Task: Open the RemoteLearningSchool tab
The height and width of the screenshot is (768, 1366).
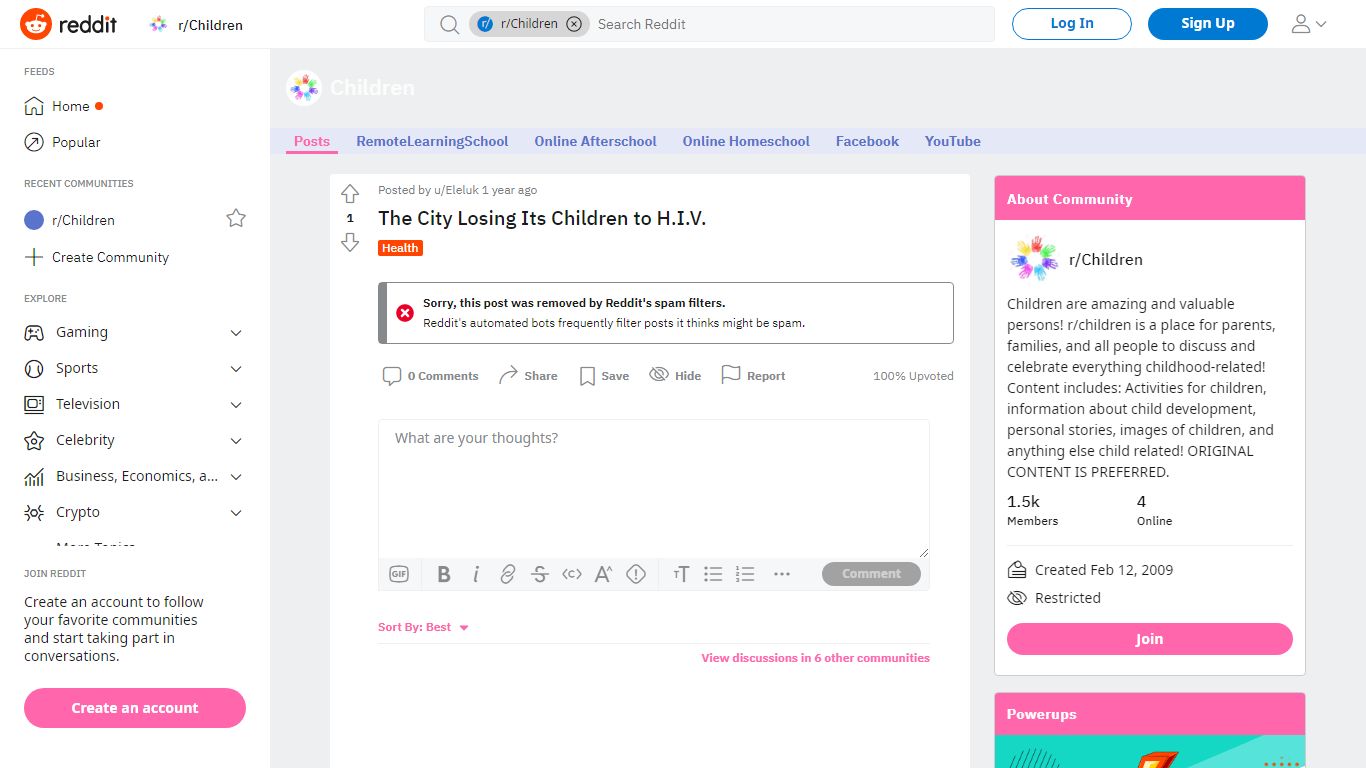Action: [x=432, y=141]
